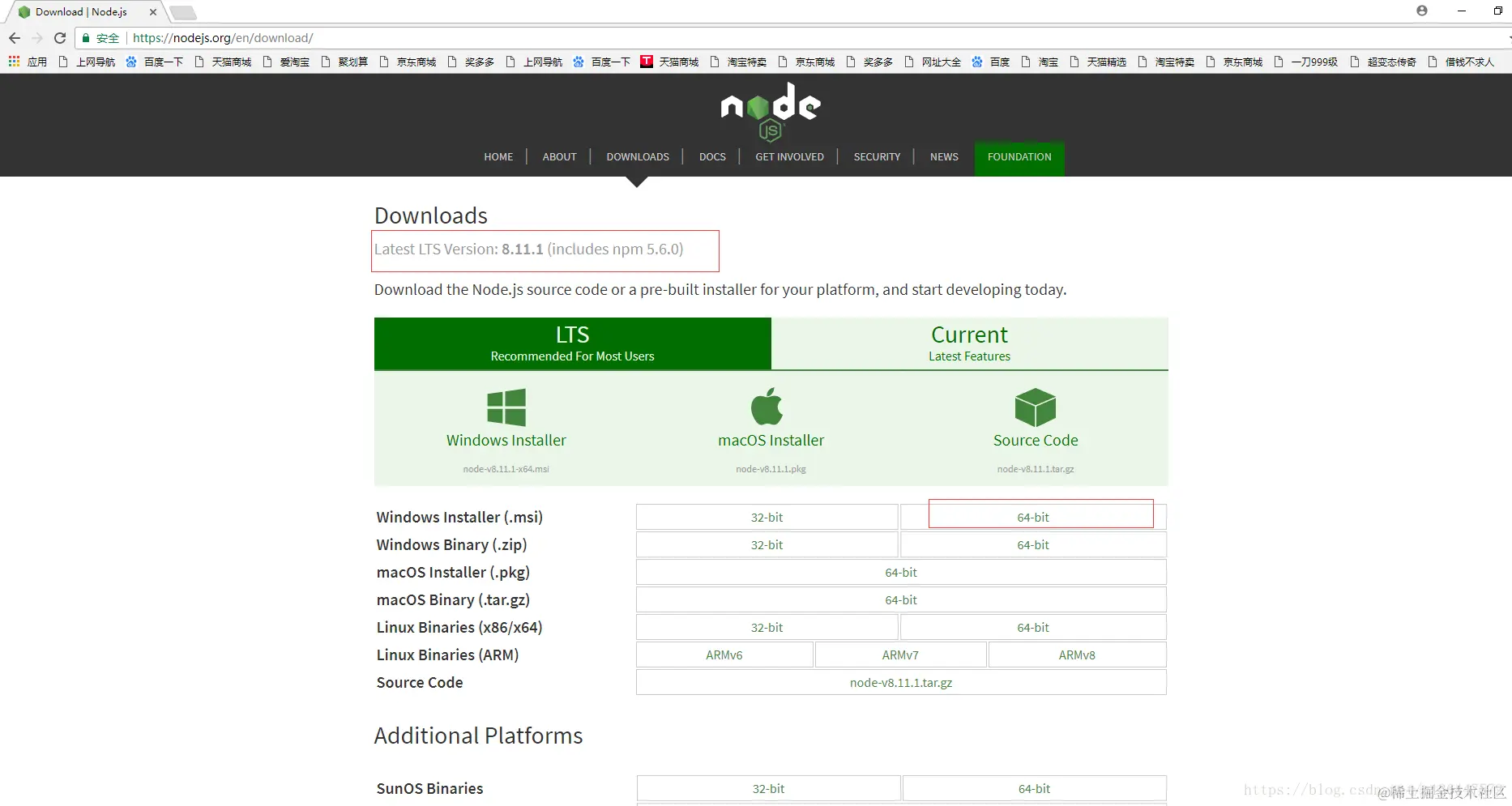Click the address bar URL field
This screenshot has width=1512, height=806.
pyautogui.click(x=794, y=38)
